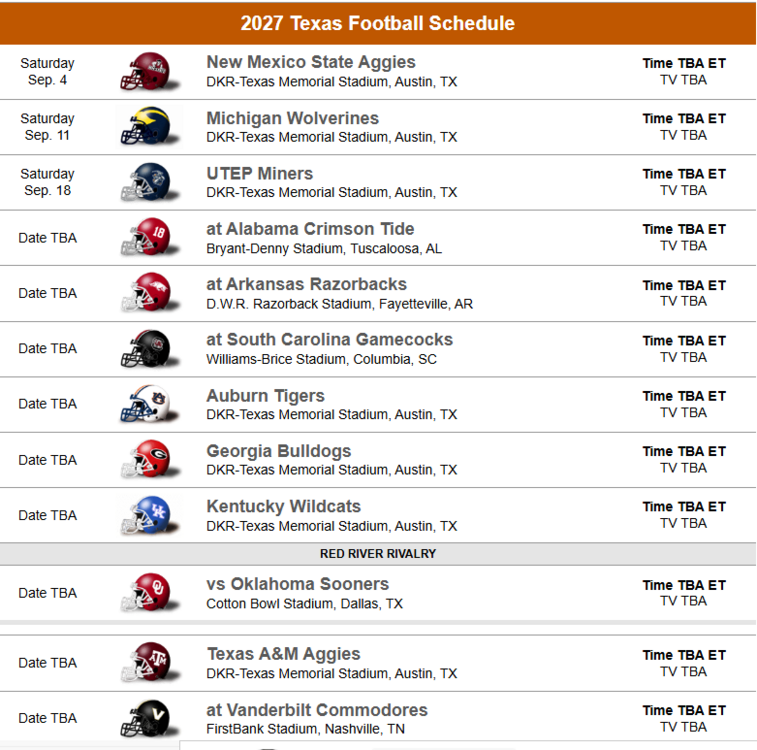The width and height of the screenshot is (757, 750).
Task: Open the at Alabama Crimson Tide link
Action: point(310,229)
